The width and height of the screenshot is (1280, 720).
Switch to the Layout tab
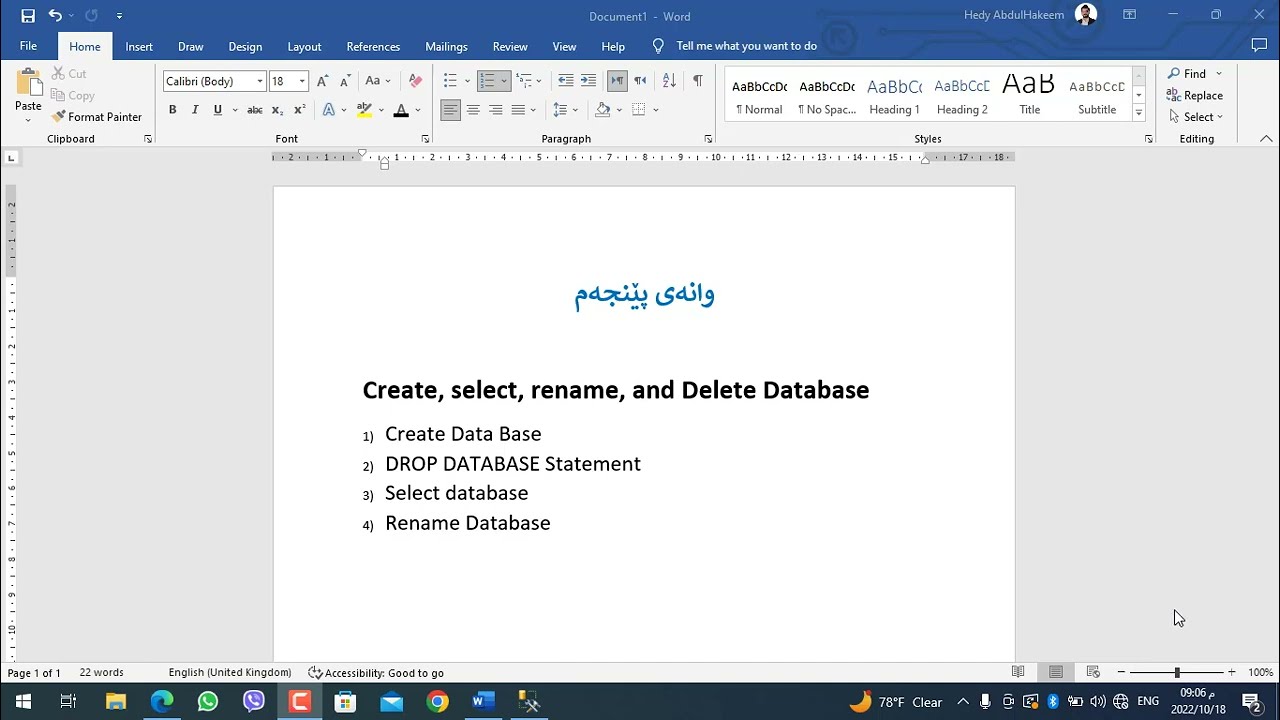tap(304, 46)
